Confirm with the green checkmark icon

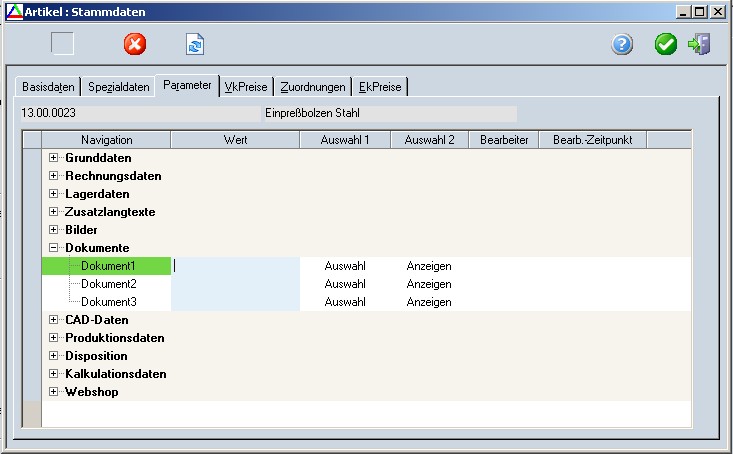[x=666, y=44]
